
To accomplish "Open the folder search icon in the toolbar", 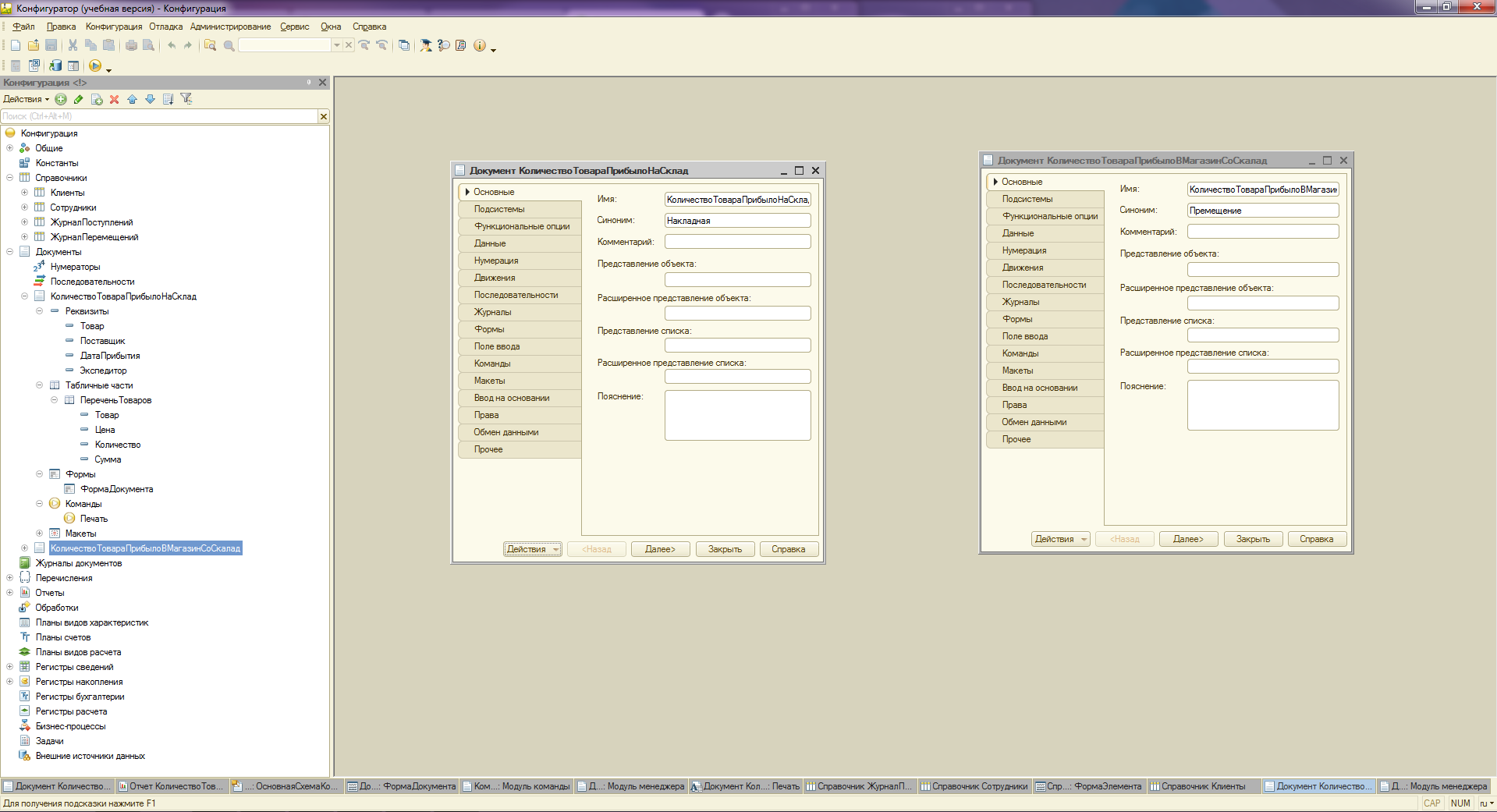I will tap(210, 45).
